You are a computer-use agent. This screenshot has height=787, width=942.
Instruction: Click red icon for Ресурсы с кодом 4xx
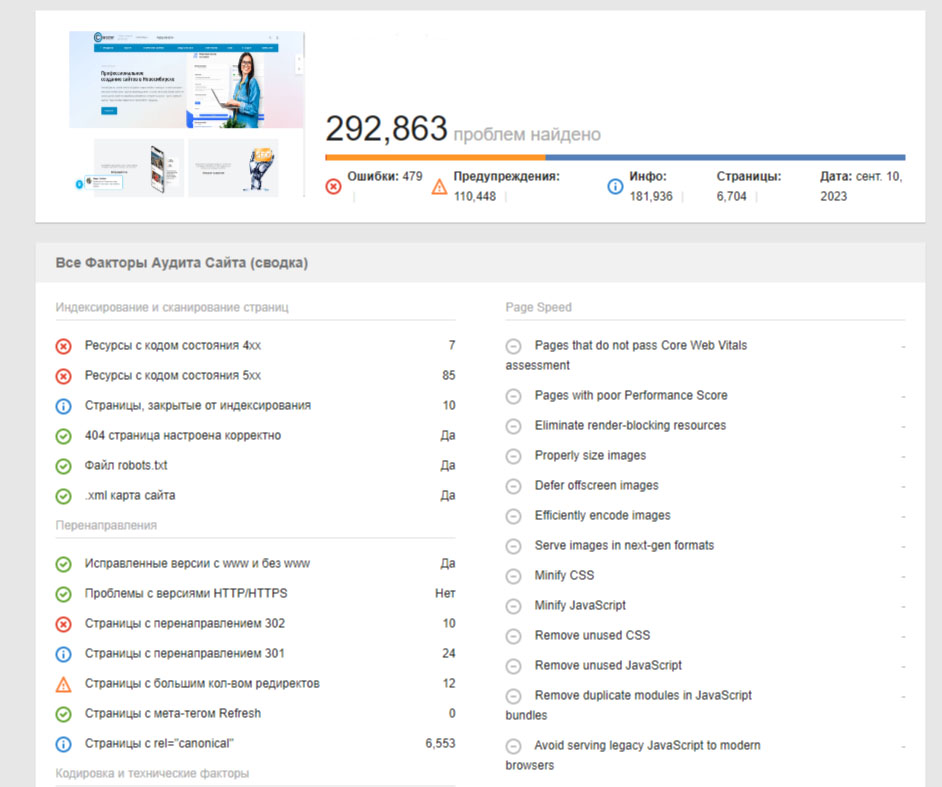[x=64, y=346]
